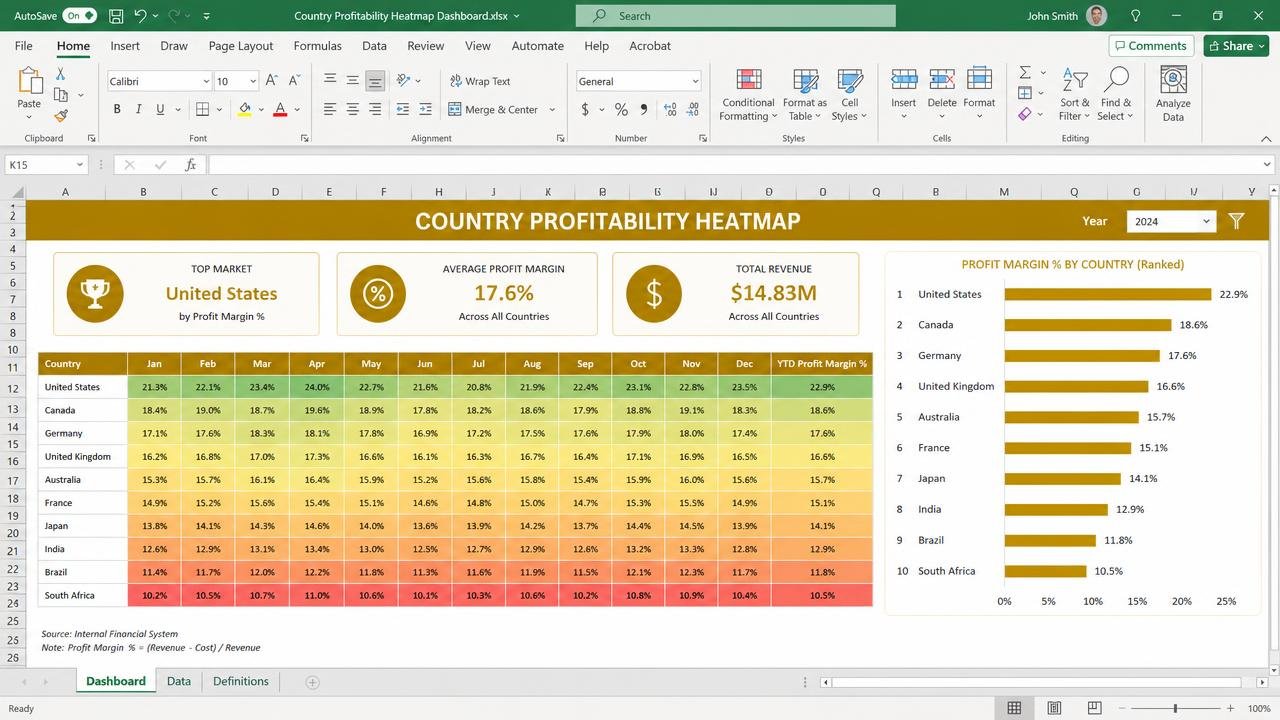Click the Decrease Indent icon
1280x720 pixels.
point(402,109)
